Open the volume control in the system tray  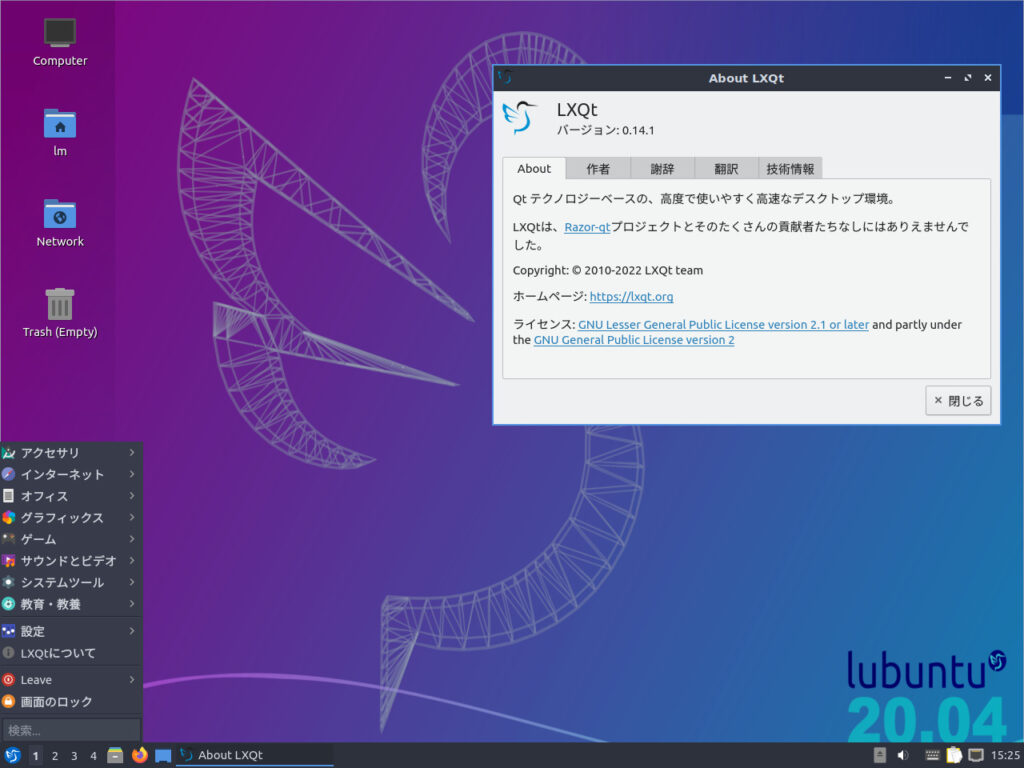pos(902,755)
